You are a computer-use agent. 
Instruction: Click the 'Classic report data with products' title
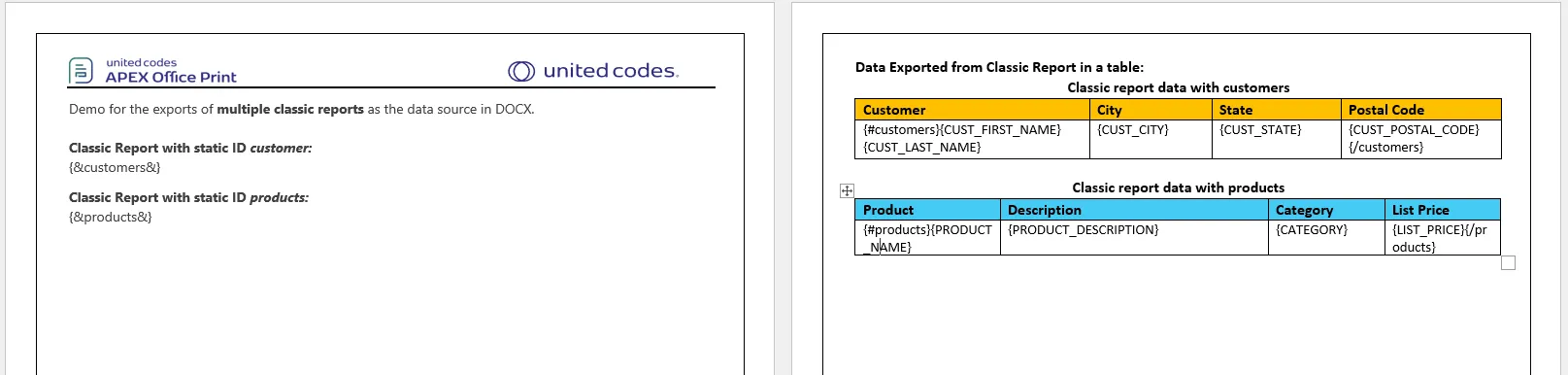coord(1178,187)
